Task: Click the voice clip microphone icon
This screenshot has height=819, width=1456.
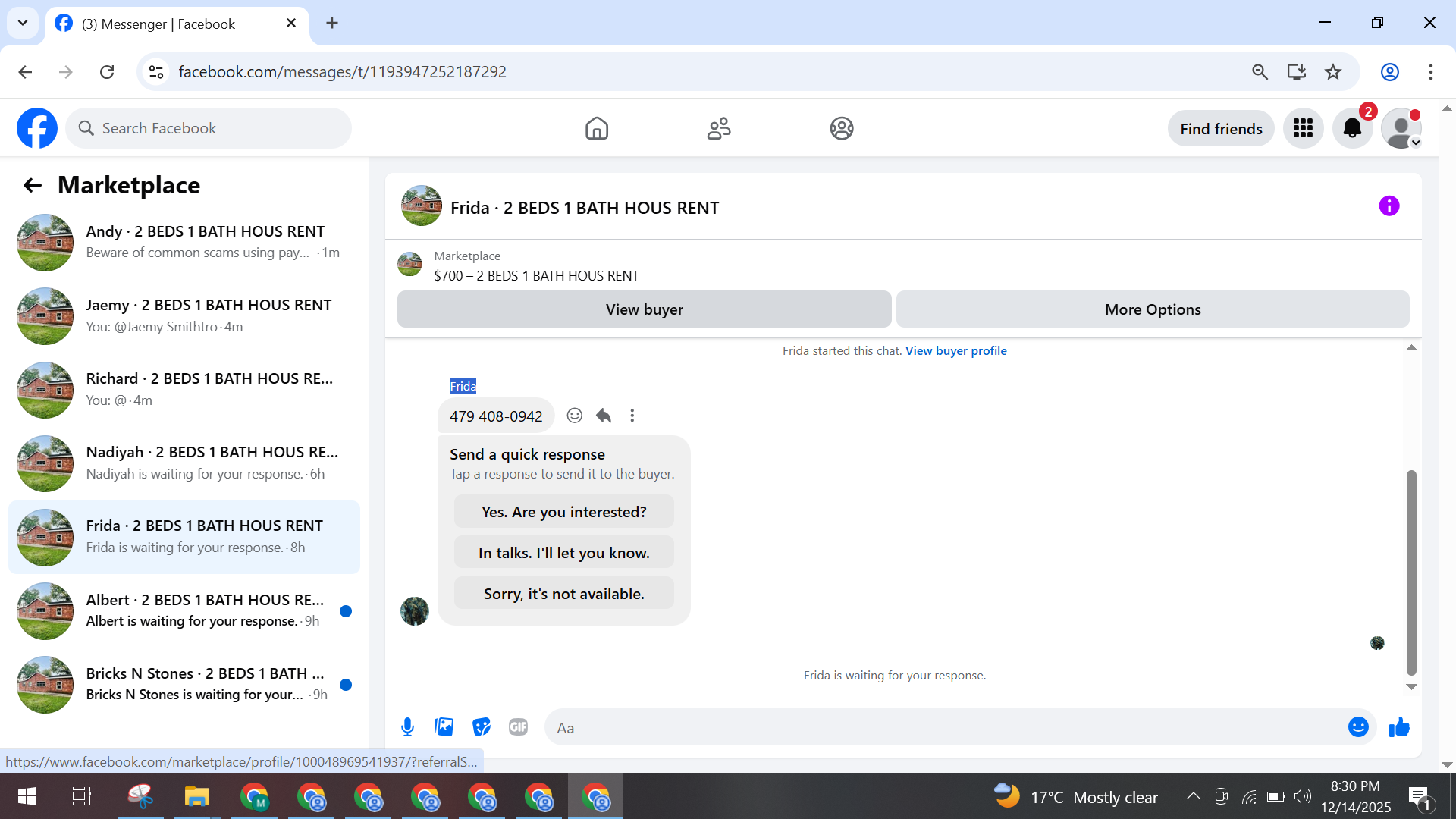Action: point(407,727)
